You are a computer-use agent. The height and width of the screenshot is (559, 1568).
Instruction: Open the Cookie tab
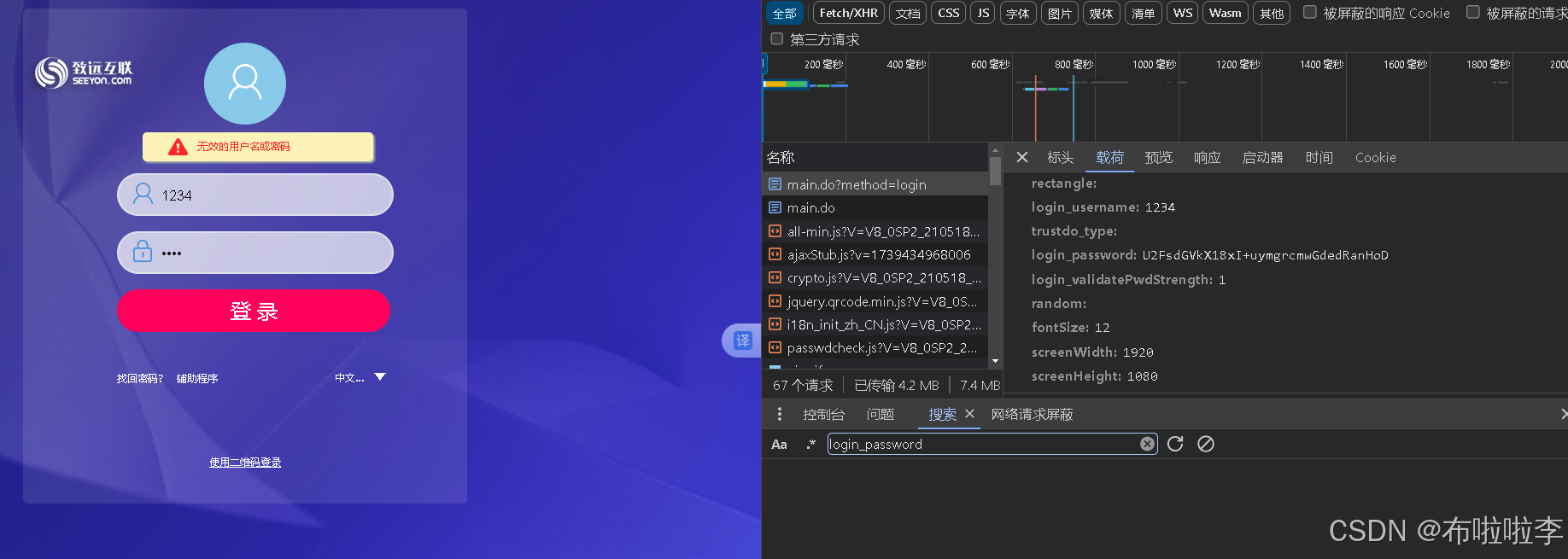[1375, 157]
